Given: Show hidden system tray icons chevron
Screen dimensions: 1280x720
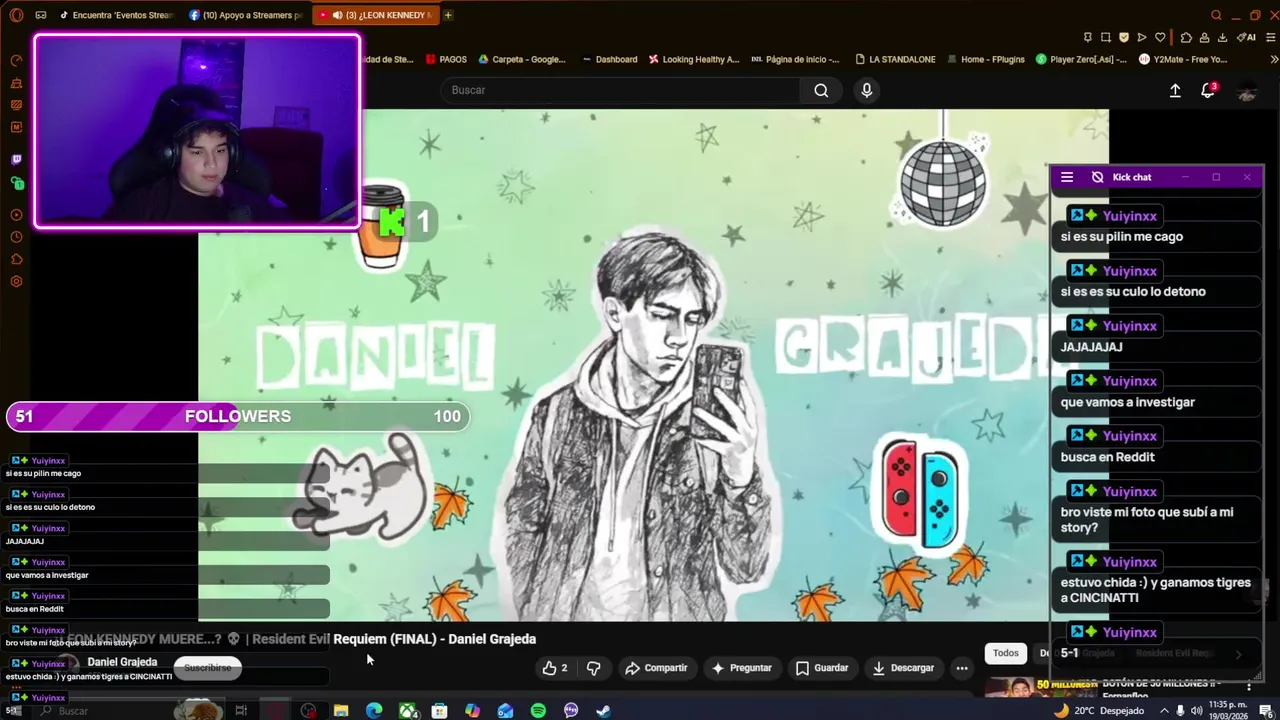Looking at the screenshot, I should click(1164, 711).
